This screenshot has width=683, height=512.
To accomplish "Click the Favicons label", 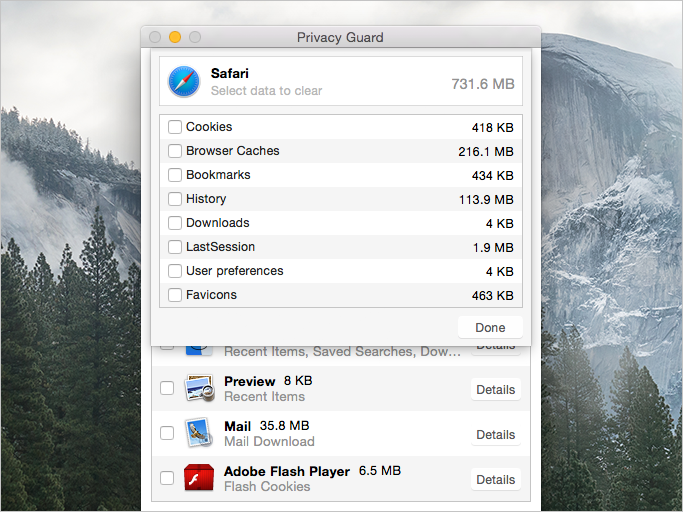I will click(211, 295).
